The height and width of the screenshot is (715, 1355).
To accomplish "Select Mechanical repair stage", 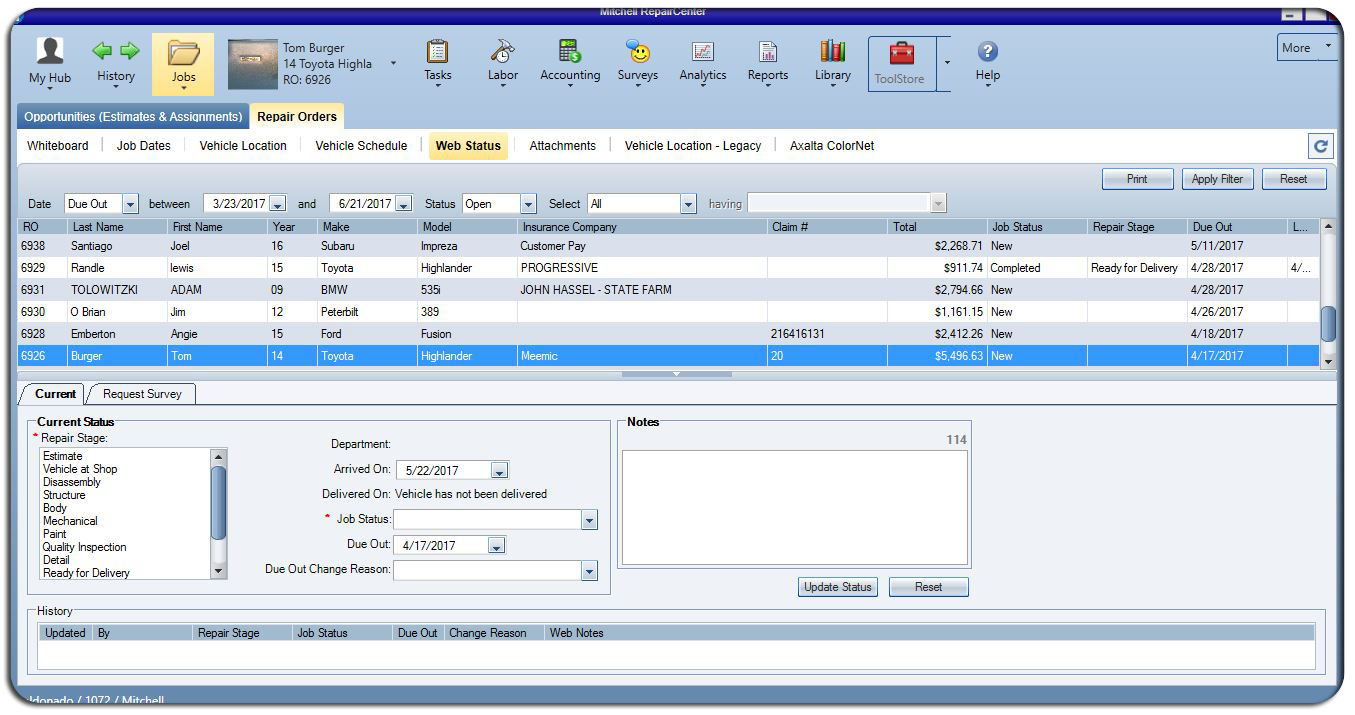I will 70,521.
